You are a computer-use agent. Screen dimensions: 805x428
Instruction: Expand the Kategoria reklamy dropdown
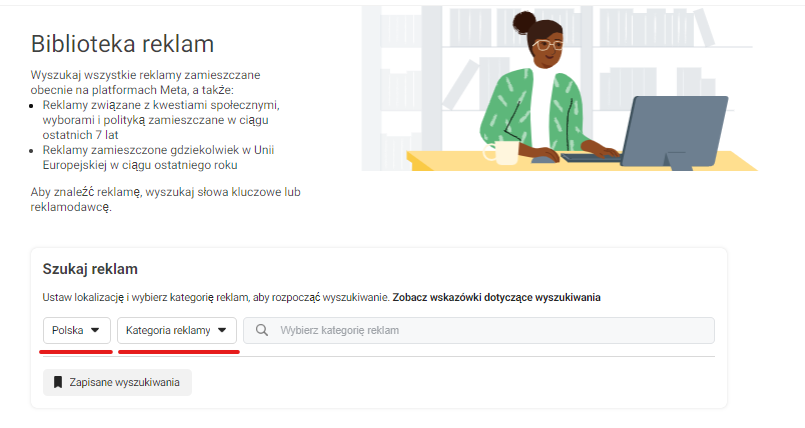click(x=177, y=330)
